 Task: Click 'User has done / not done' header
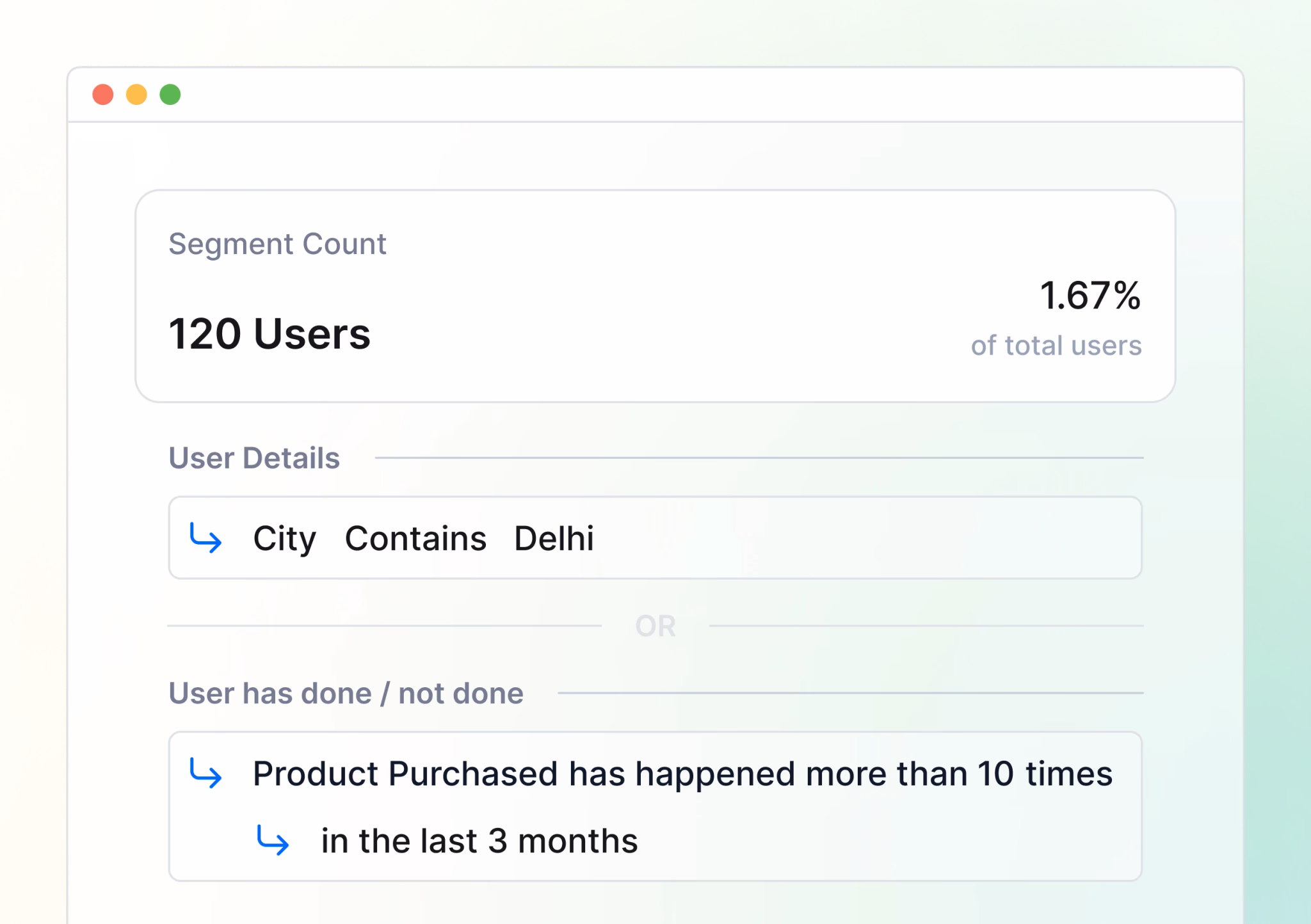click(346, 693)
